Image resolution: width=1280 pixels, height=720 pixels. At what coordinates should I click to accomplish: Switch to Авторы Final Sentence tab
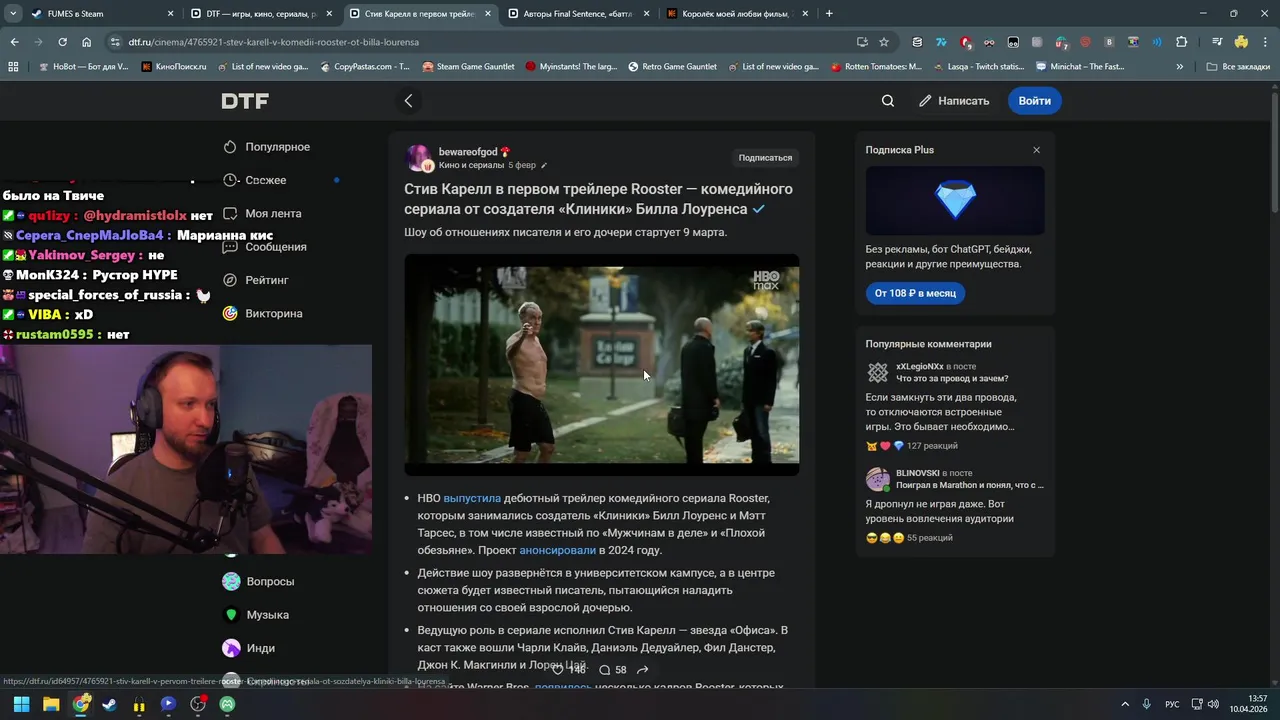point(578,14)
